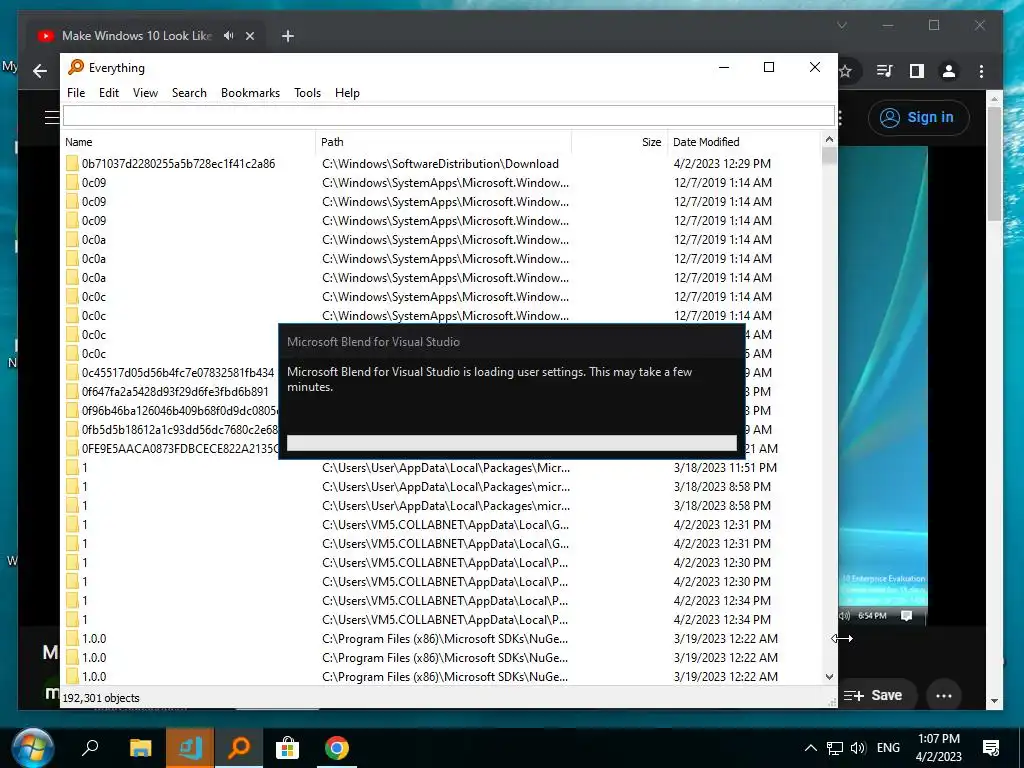Switch to Everything taskbar icon
Viewport: 1024px width, 768px height.
click(x=238, y=748)
